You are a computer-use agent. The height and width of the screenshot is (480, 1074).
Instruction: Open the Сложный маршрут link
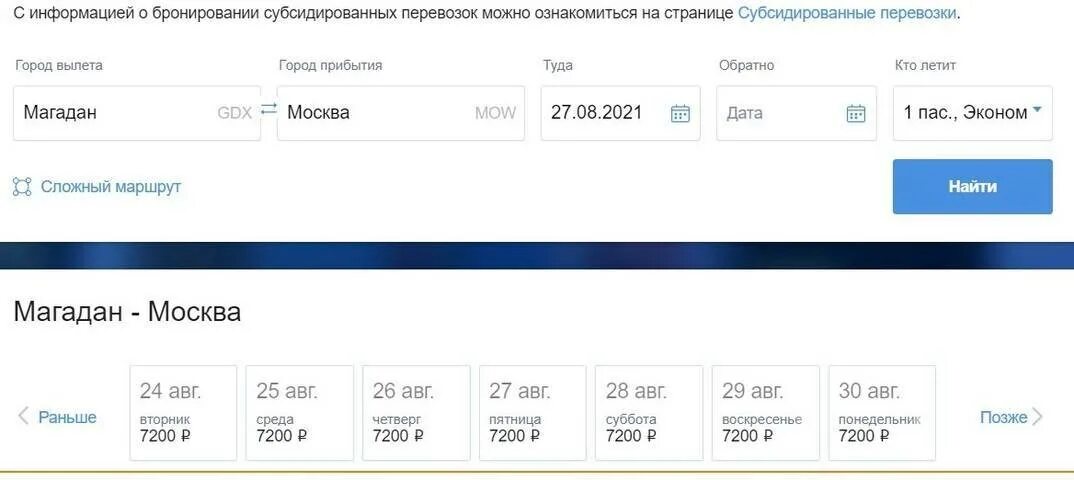[x=111, y=186]
